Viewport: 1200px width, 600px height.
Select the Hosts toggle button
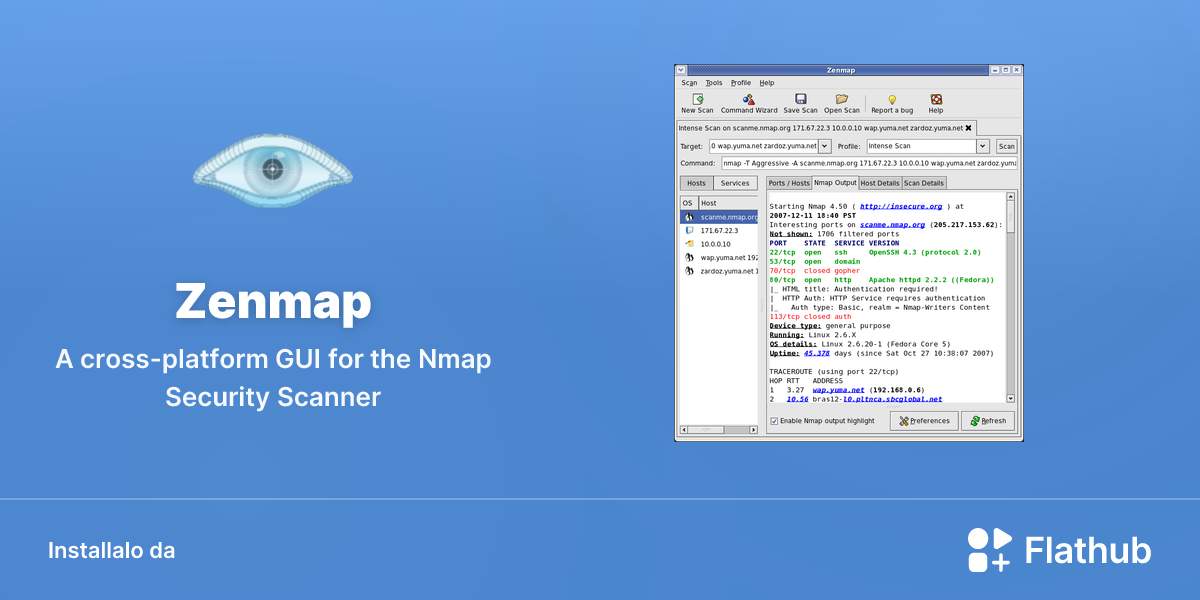point(696,183)
